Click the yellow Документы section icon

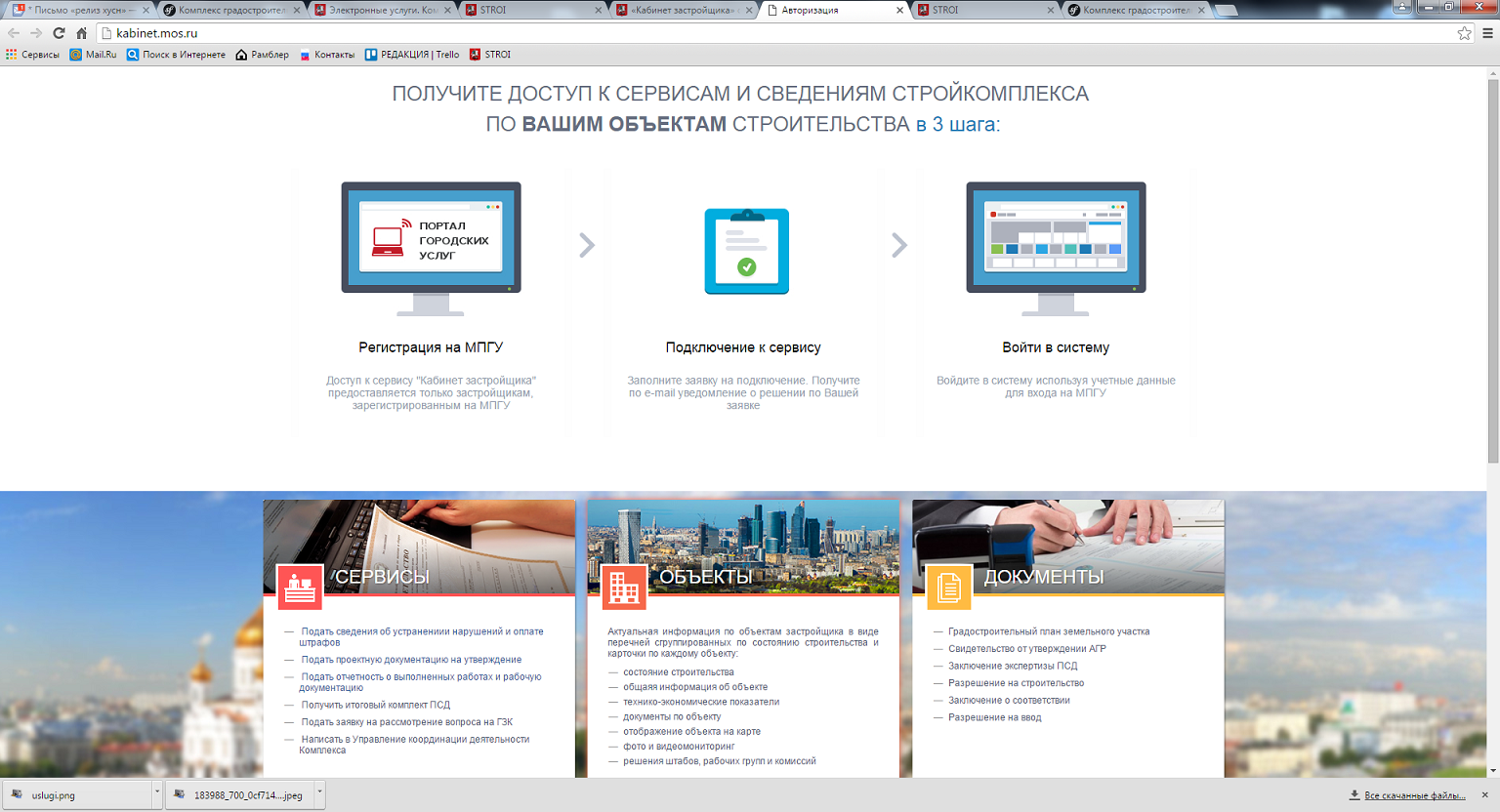tap(948, 588)
